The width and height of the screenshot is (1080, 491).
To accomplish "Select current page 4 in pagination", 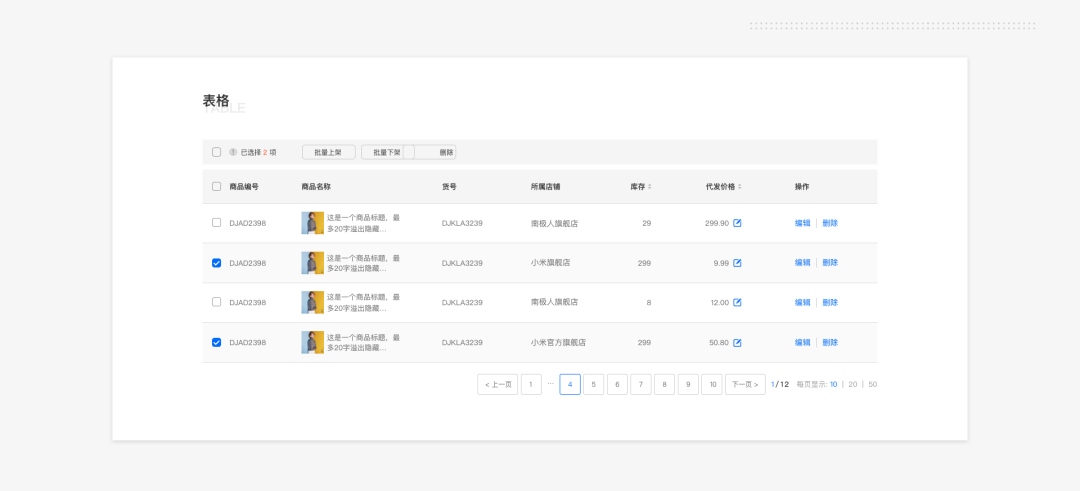I will (x=570, y=384).
